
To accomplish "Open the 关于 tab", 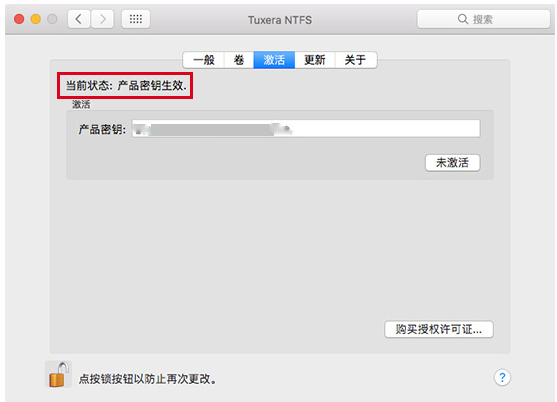I will [356, 60].
